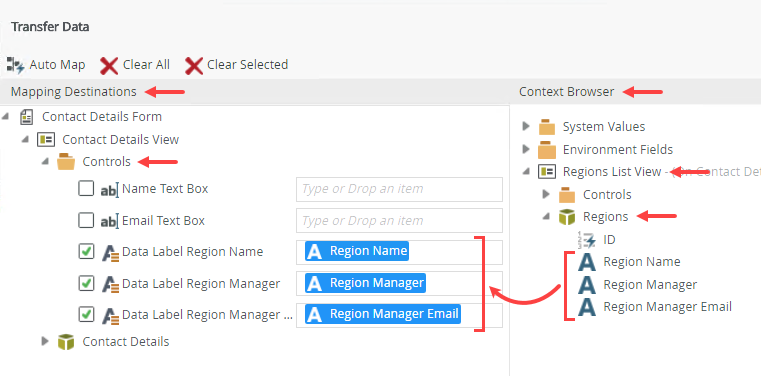Collapse the Regions List View node
The height and width of the screenshot is (376, 761).
click(527, 172)
